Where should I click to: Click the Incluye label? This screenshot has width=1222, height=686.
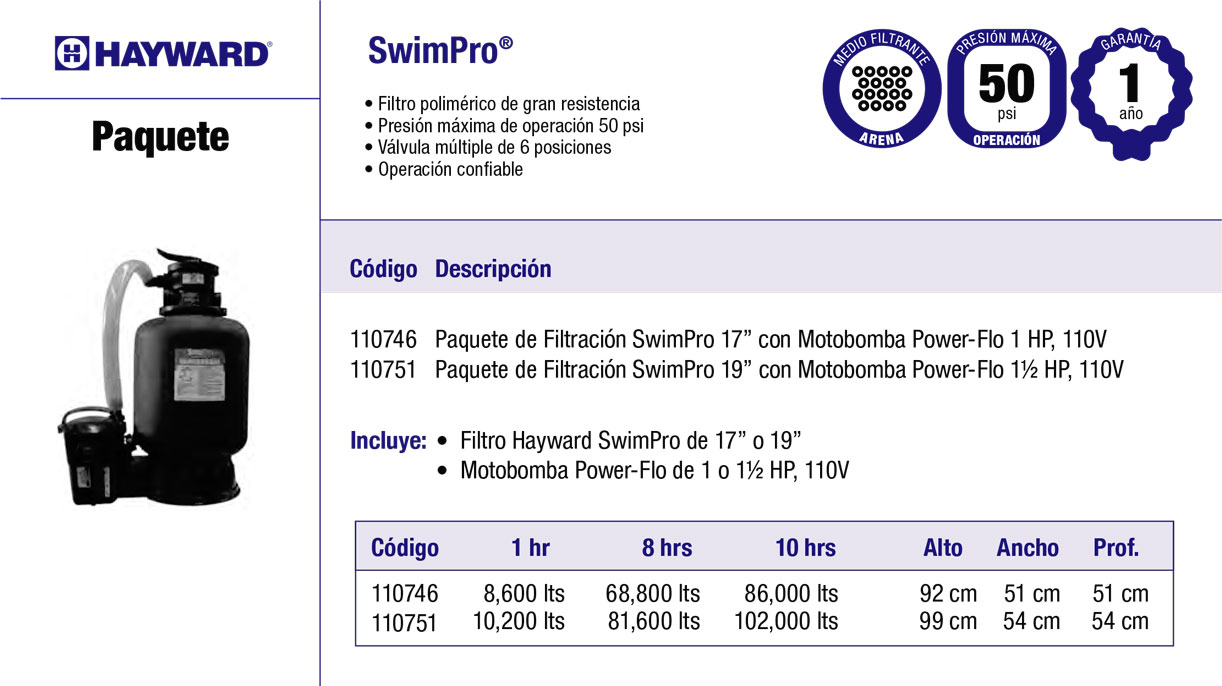(388, 440)
